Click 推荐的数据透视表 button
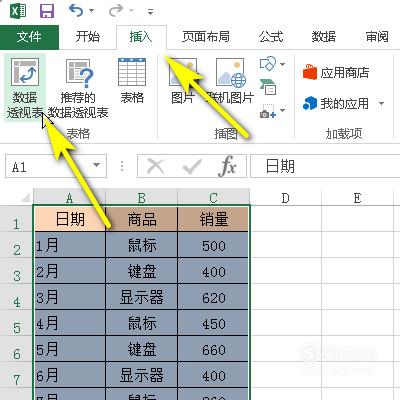 tap(78, 88)
